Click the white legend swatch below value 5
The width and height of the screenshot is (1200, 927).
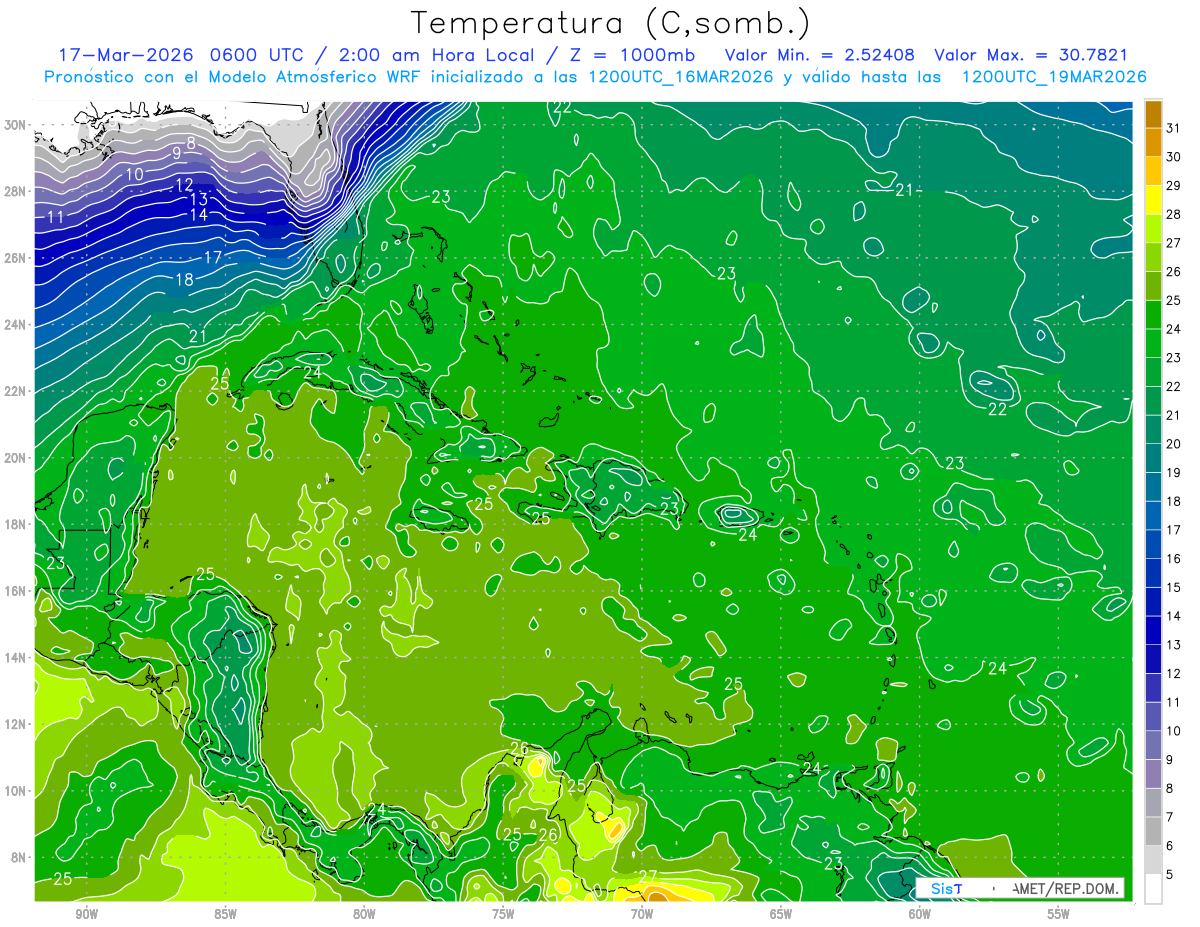click(1153, 889)
